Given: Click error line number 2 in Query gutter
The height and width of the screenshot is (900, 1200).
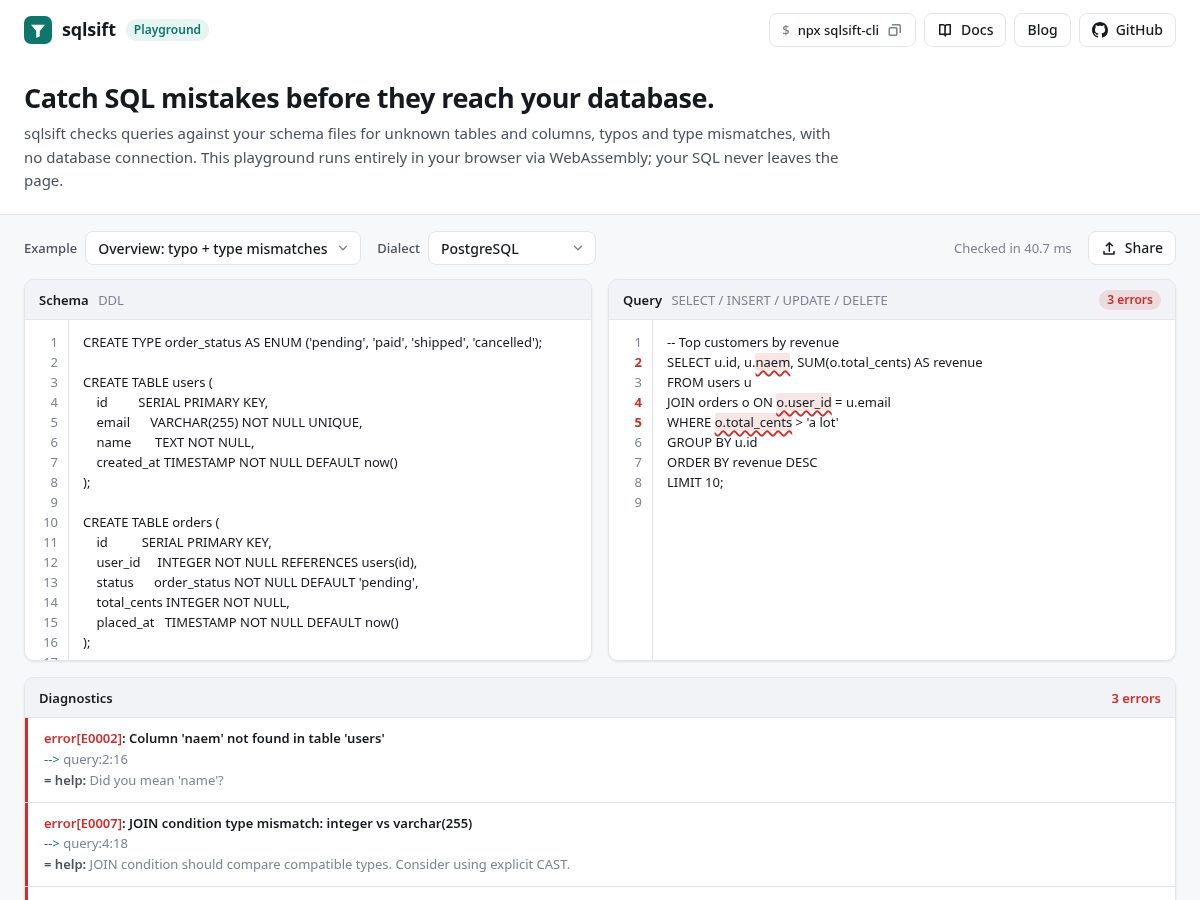Looking at the screenshot, I should click(638, 362).
